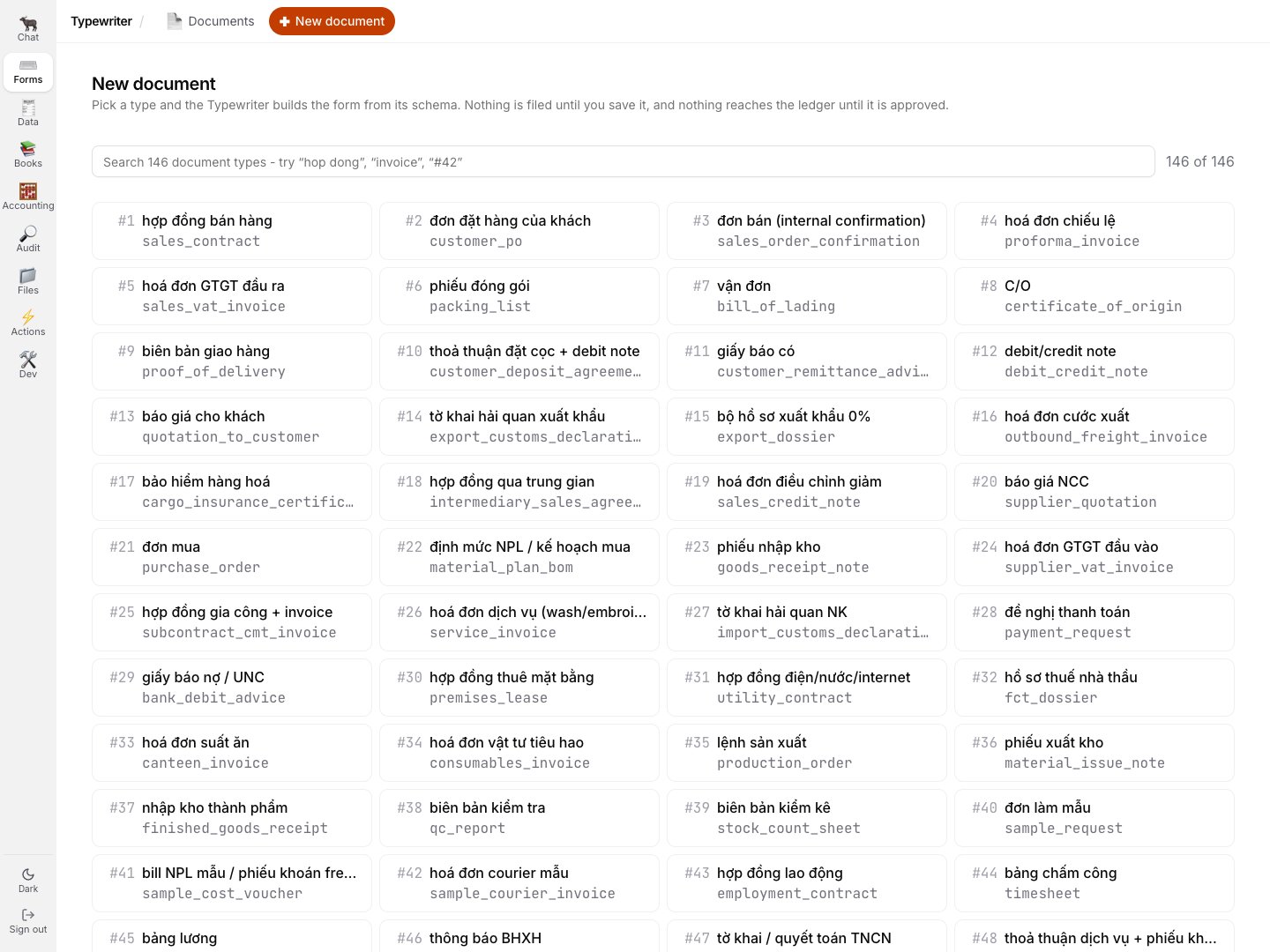
Task: Select #44 bảng chấm công timesheet
Action: pos(1094,883)
